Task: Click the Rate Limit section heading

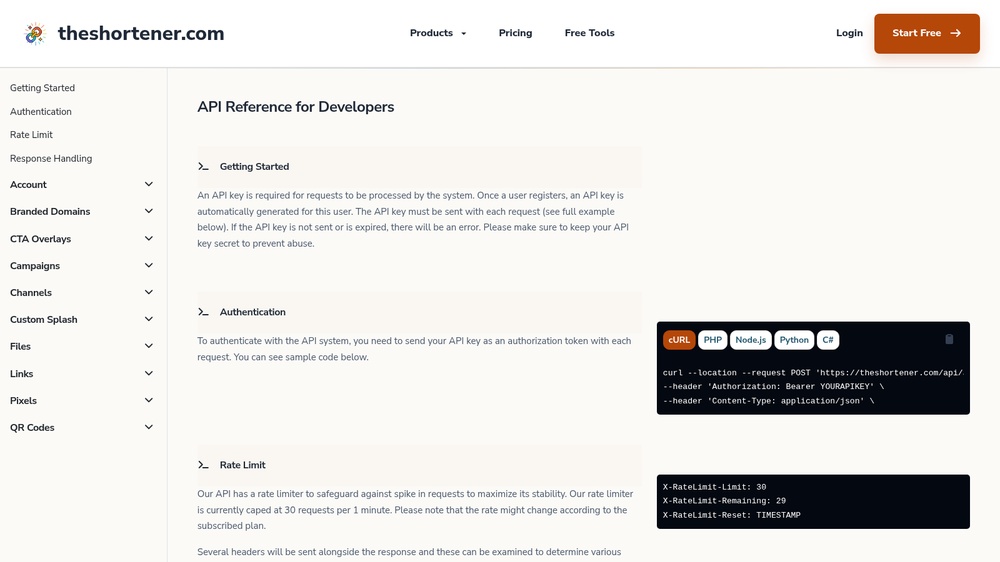Action: coord(242,465)
